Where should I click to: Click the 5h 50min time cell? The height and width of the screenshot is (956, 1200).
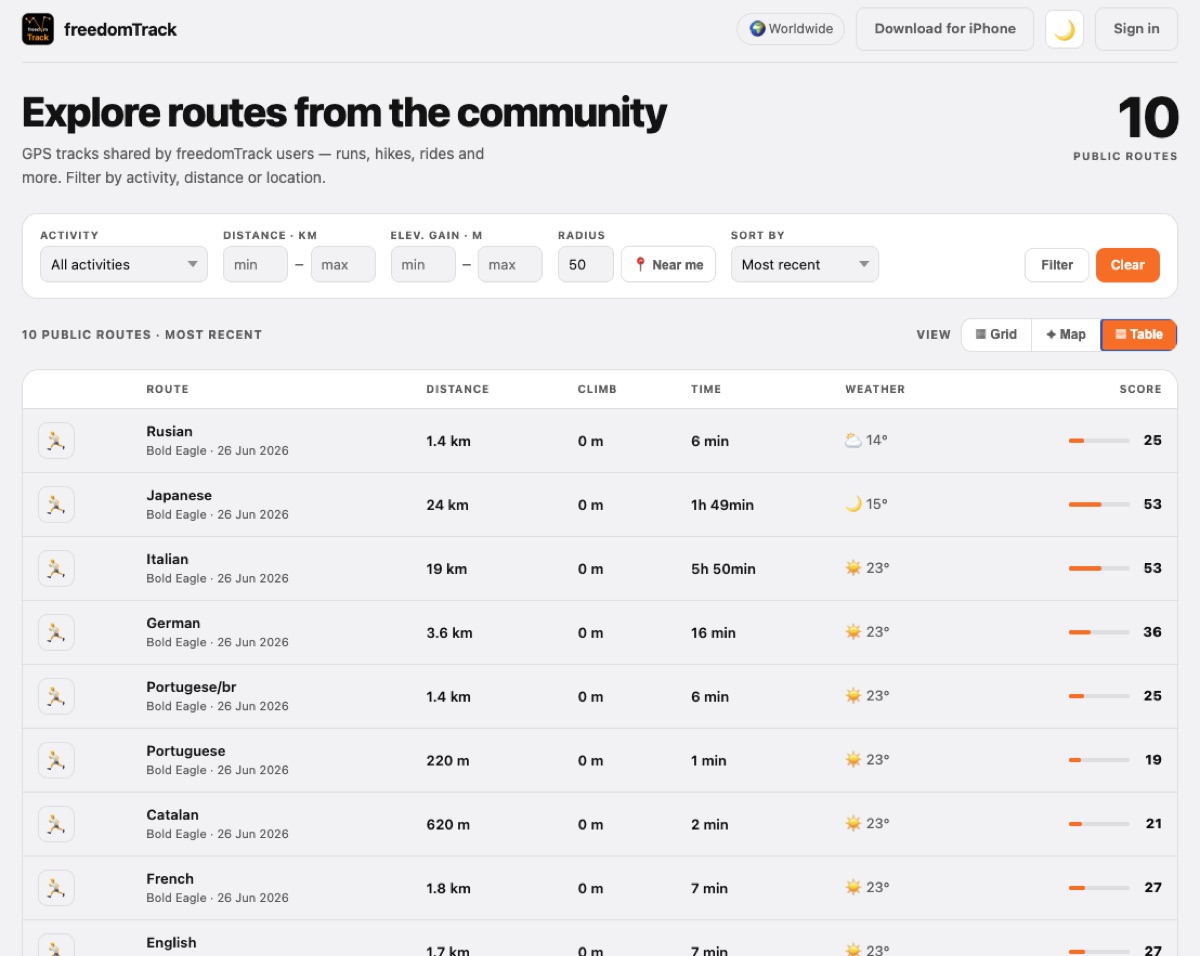coord(723,569)
